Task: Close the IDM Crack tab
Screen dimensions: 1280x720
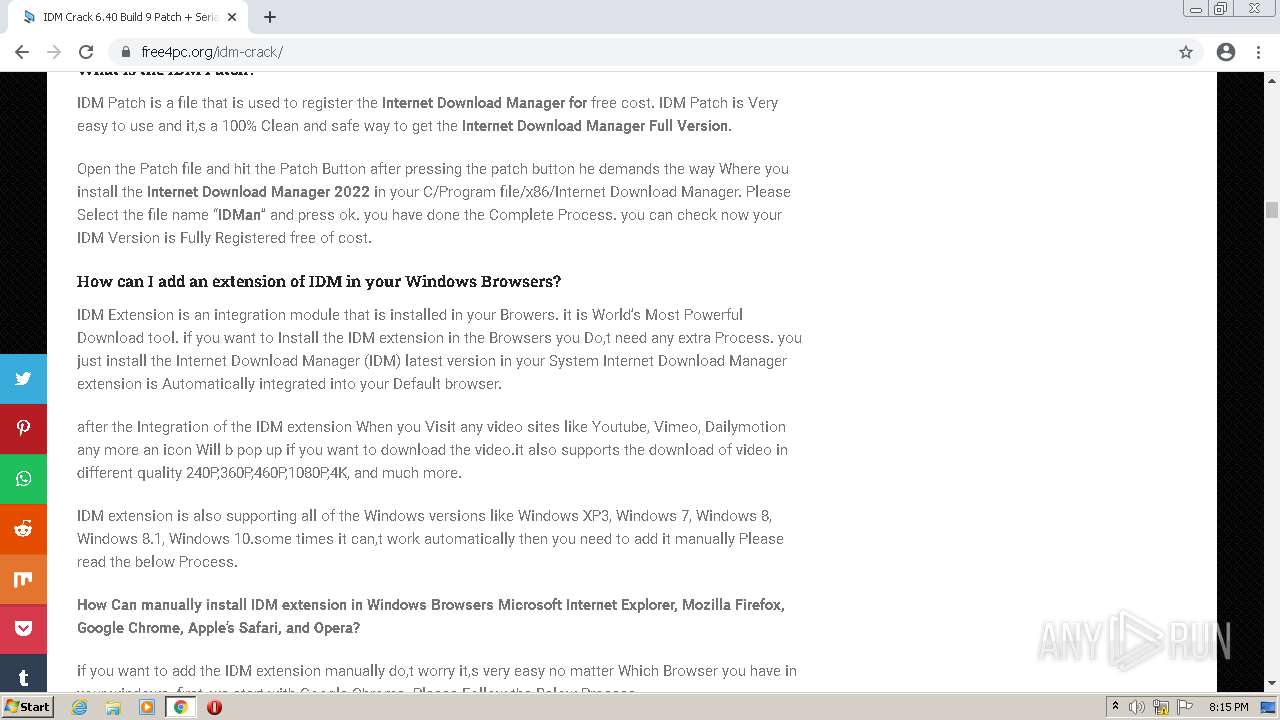Action: pos(232,17)
